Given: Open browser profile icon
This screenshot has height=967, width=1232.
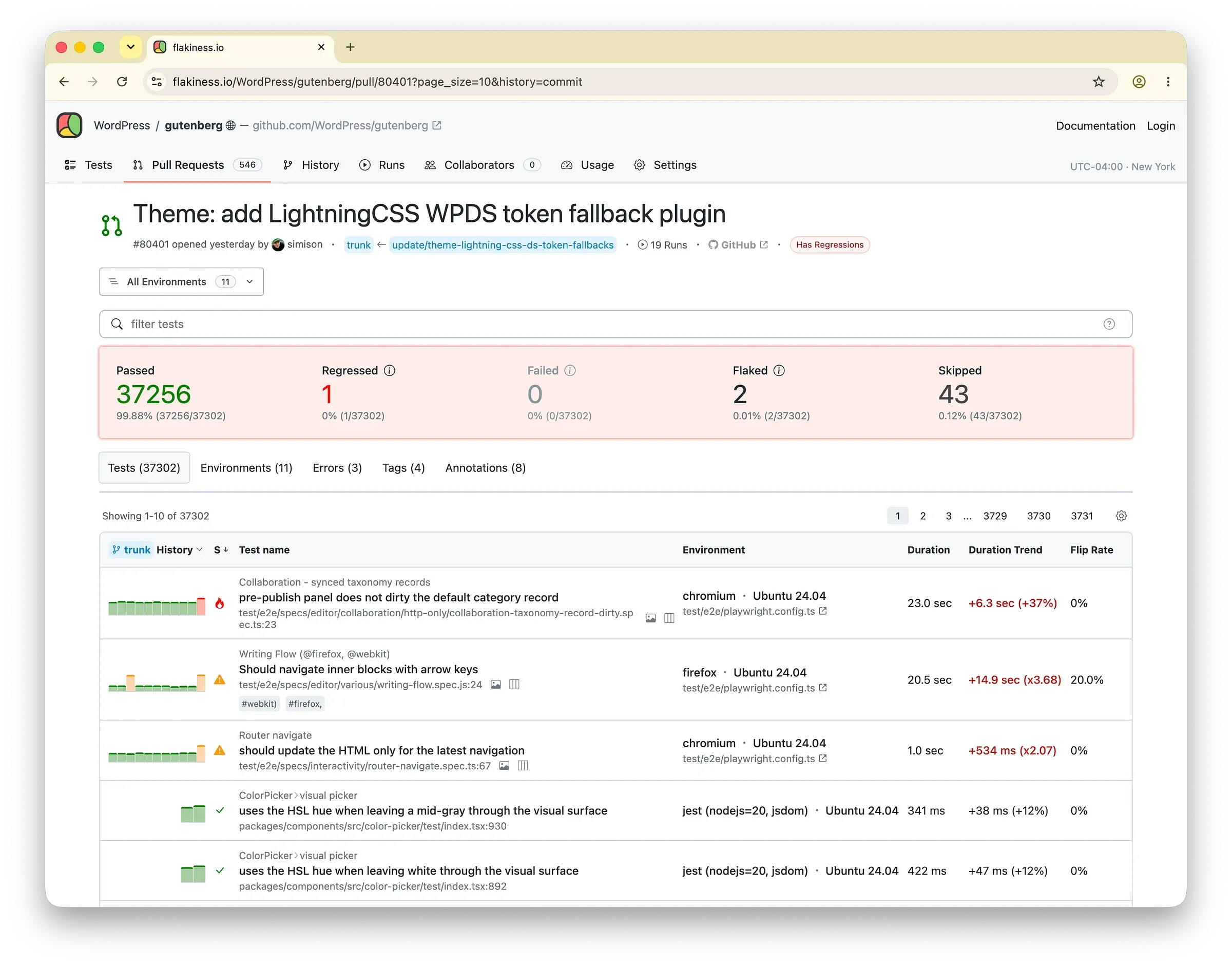Looking at the screenshot, I should tap(1139, 82).
